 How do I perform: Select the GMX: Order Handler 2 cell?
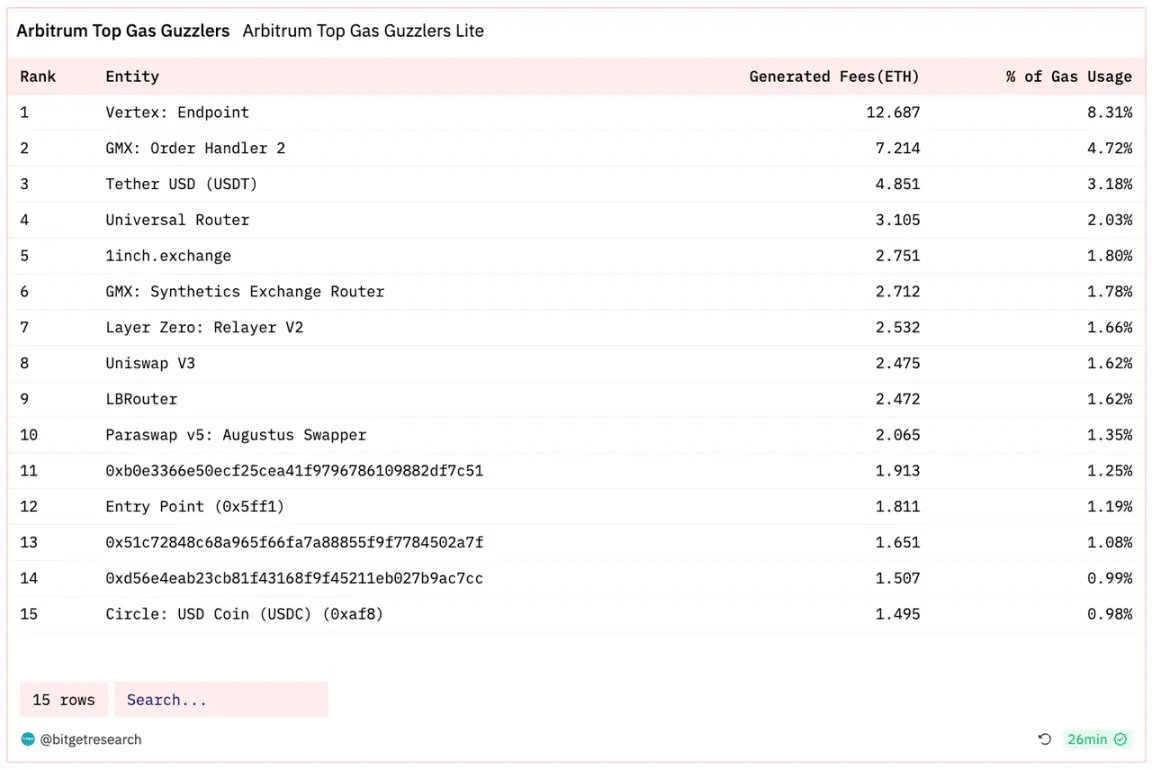pos(195,148)
